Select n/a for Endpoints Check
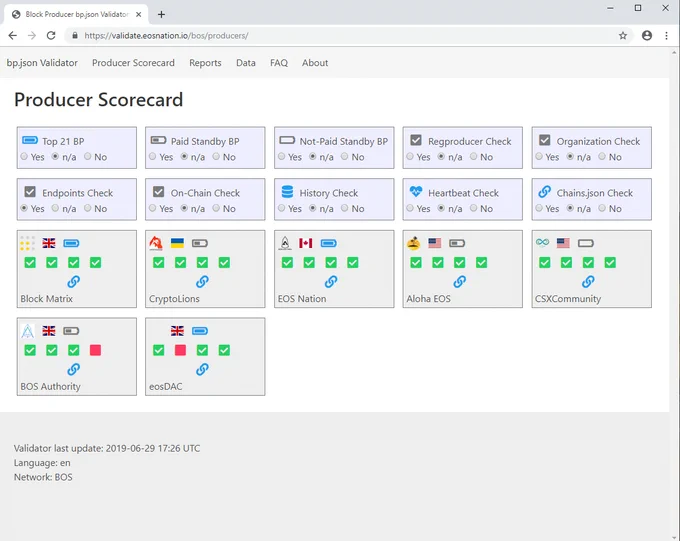 coord(55,208)
